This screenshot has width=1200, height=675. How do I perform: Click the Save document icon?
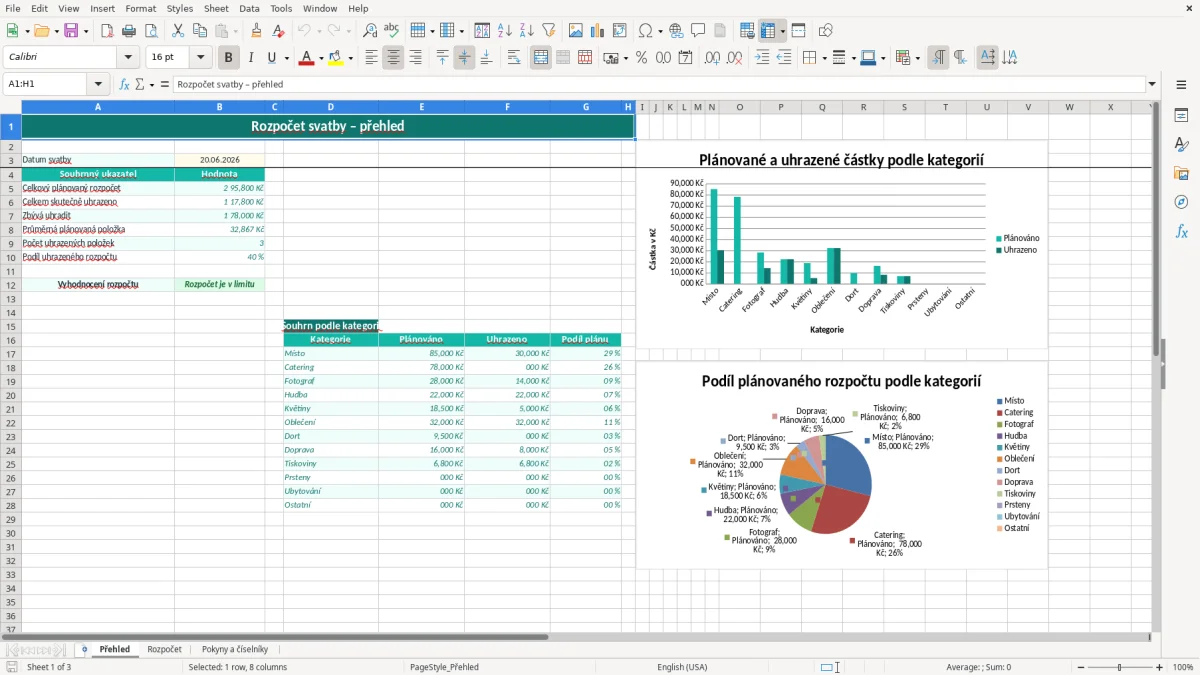[71, 31]
